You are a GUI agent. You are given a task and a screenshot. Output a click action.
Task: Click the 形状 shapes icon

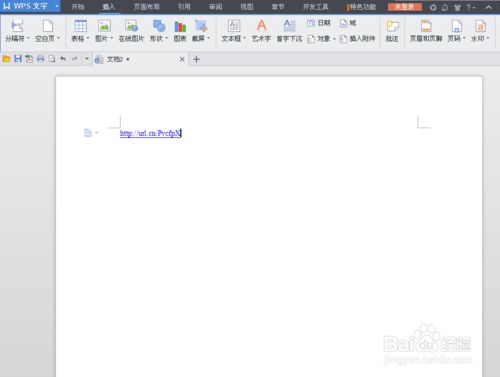159,26
